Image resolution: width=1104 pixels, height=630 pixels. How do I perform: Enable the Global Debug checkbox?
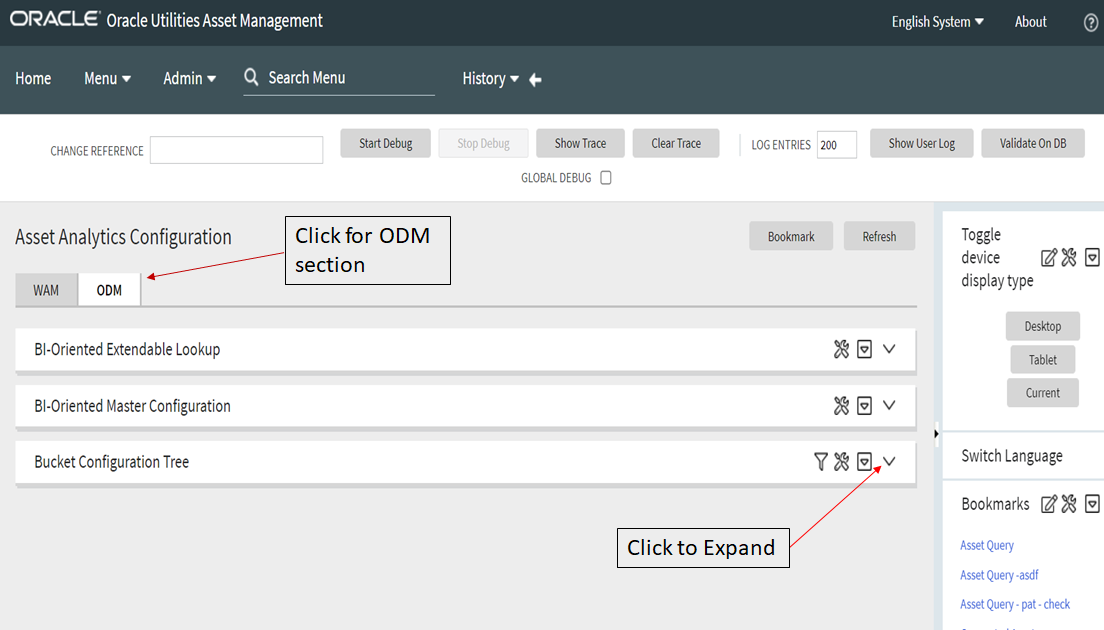tap(606, 176)
